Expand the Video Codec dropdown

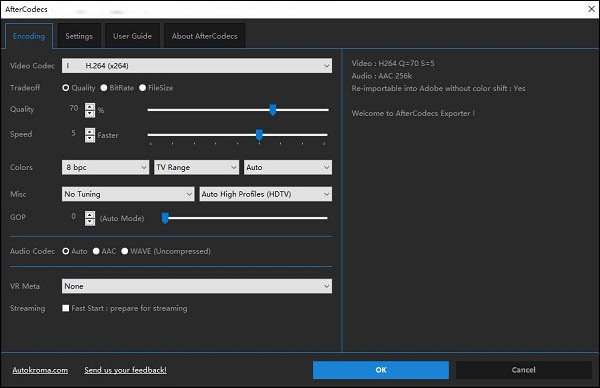click(x=197, y=66)
